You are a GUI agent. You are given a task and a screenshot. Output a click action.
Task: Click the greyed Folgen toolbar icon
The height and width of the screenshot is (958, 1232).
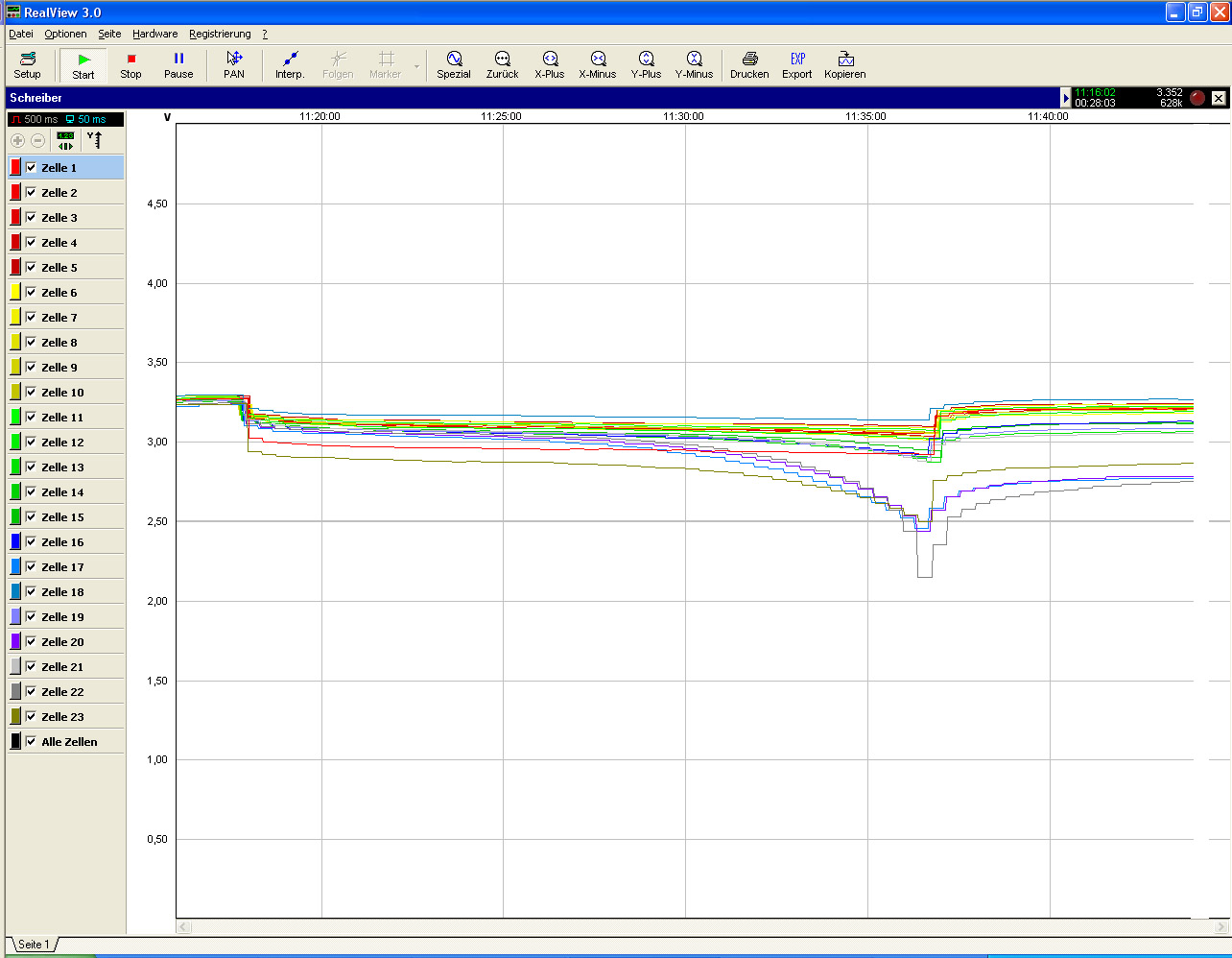click(338, 59)
